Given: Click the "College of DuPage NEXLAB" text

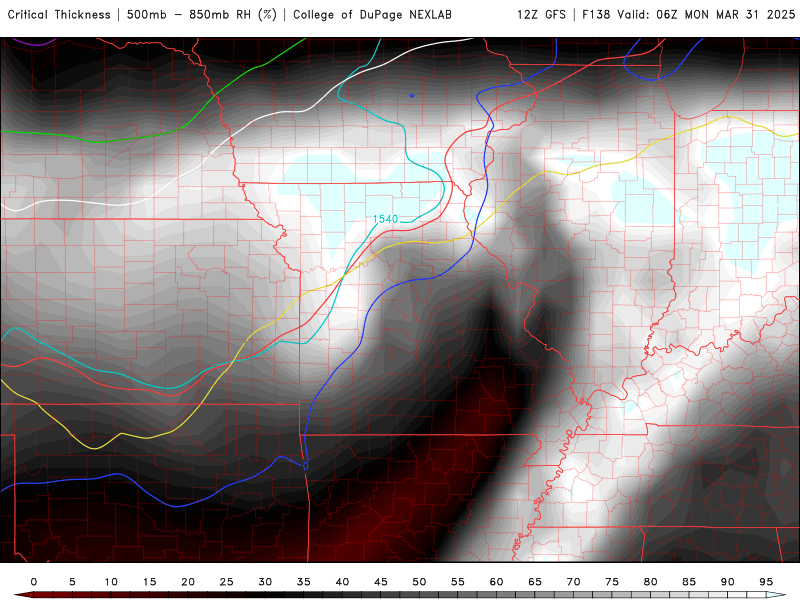Looking at the screenshot, I should click(x=372, y=15).
